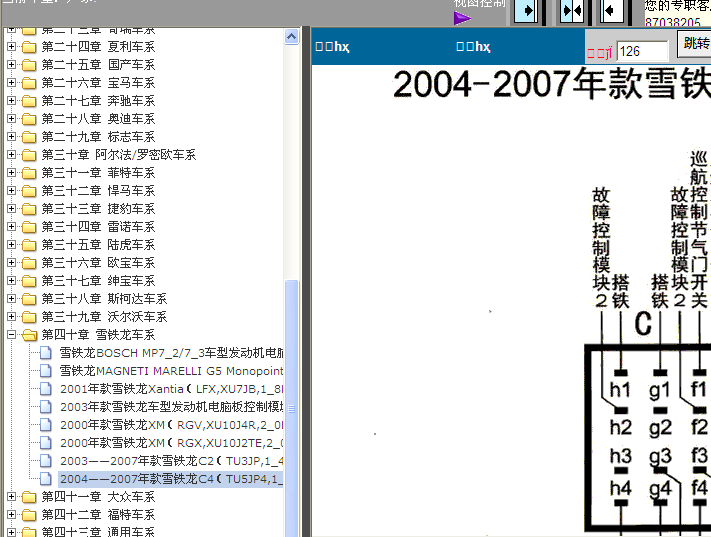
Task: Open 第四十一章 大众车系 chapter
Action: point(98,497)
